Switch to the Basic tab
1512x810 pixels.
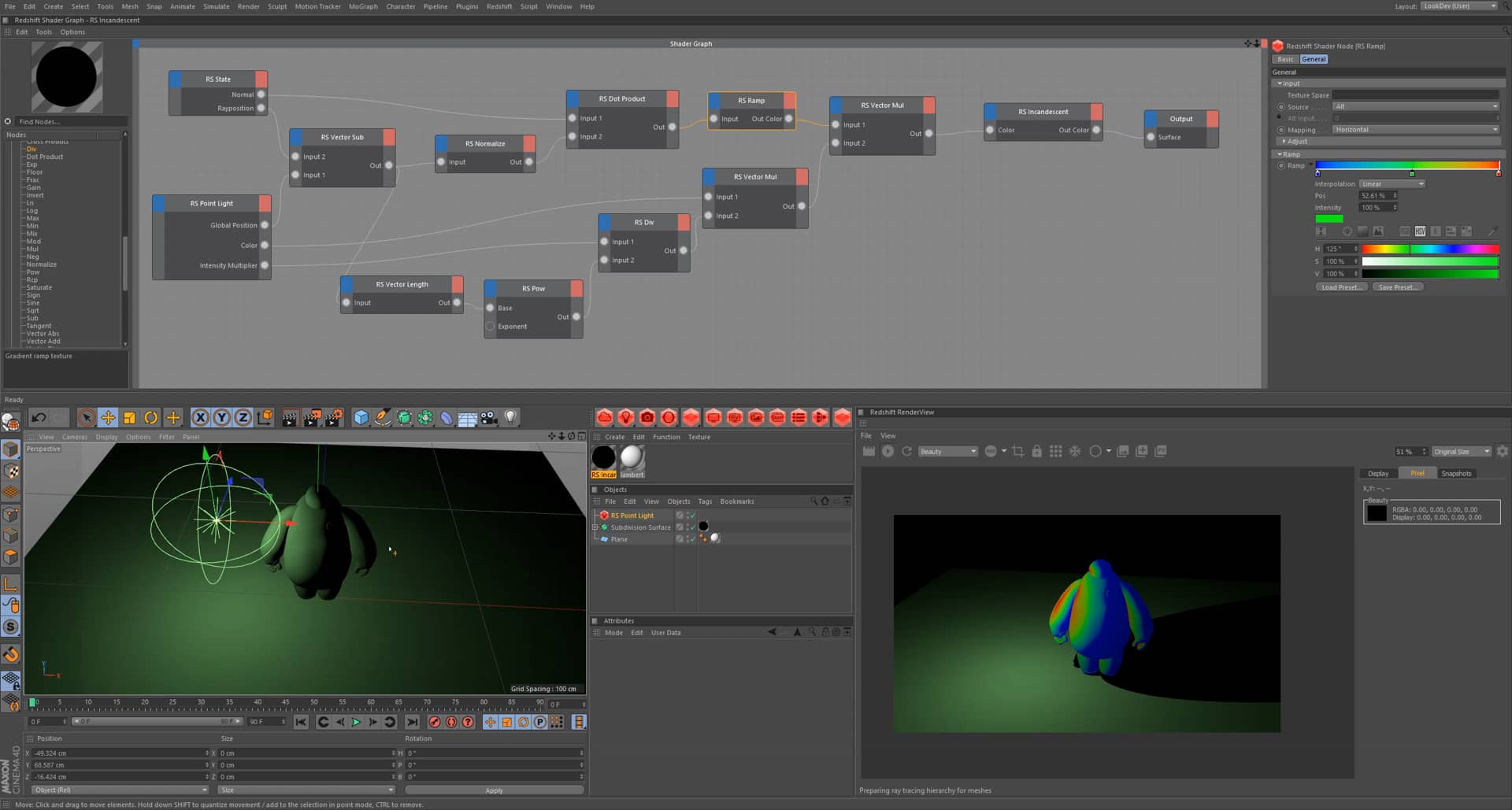coord(1285,59)
